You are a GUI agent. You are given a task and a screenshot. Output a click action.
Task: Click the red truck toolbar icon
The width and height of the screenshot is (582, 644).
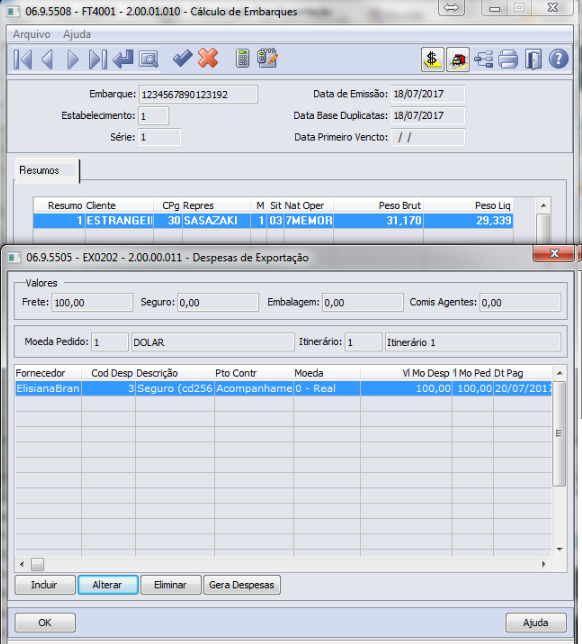pyautogui.click(x=458, y=60)
